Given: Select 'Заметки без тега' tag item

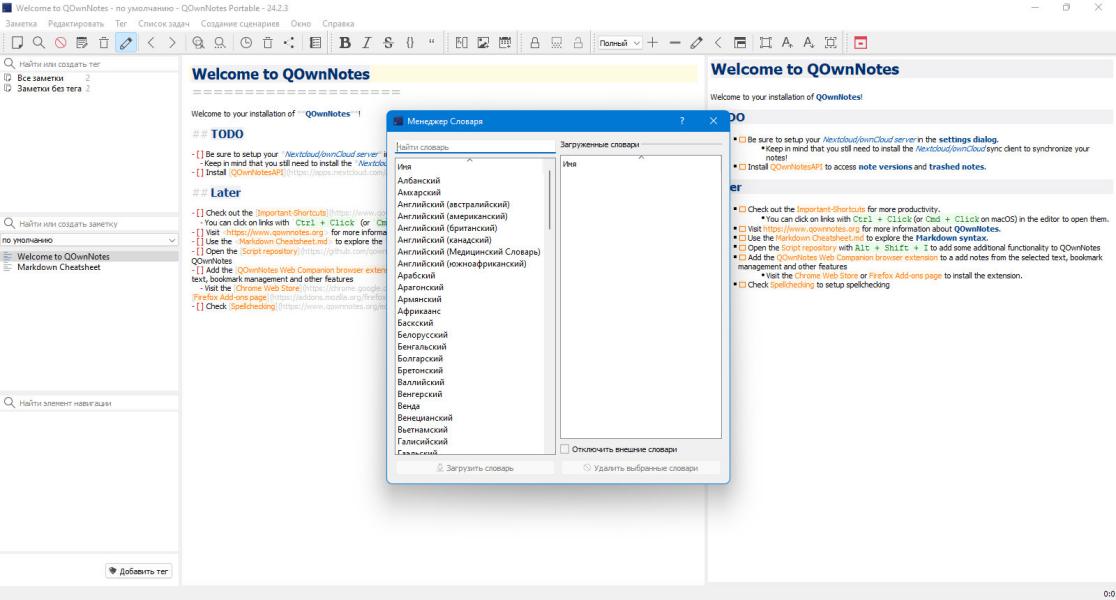Looking at the screenshot, I should 48,88.
